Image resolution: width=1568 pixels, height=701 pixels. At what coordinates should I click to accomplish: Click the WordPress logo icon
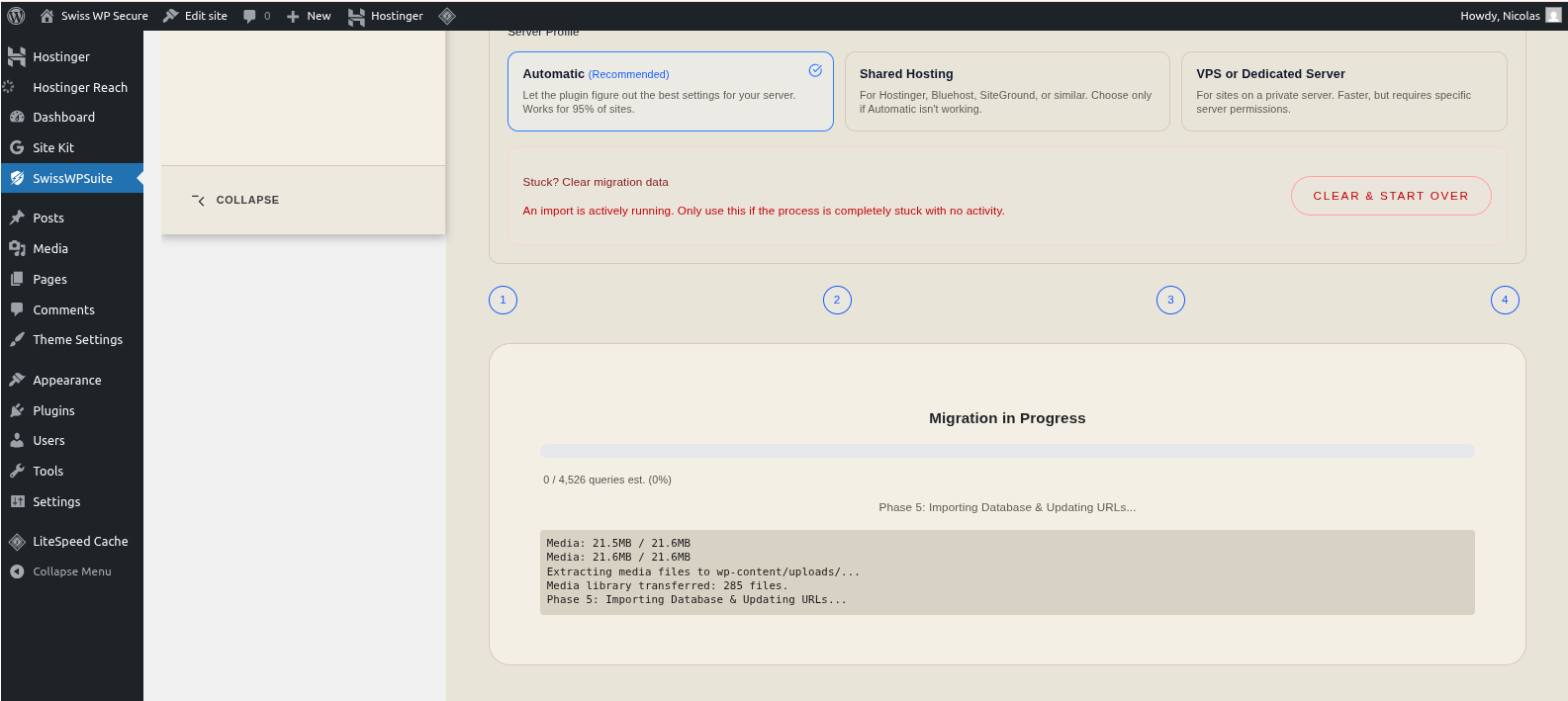point(16,16)
